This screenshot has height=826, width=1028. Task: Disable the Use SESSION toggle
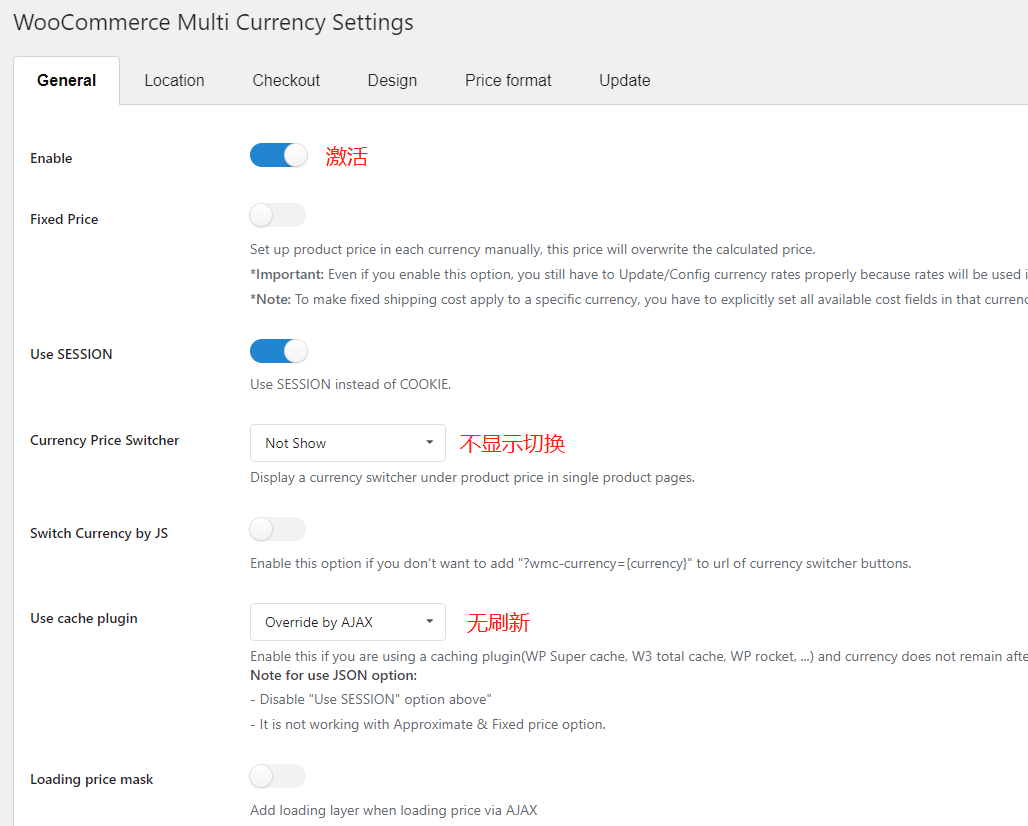[x=279, y=351]
